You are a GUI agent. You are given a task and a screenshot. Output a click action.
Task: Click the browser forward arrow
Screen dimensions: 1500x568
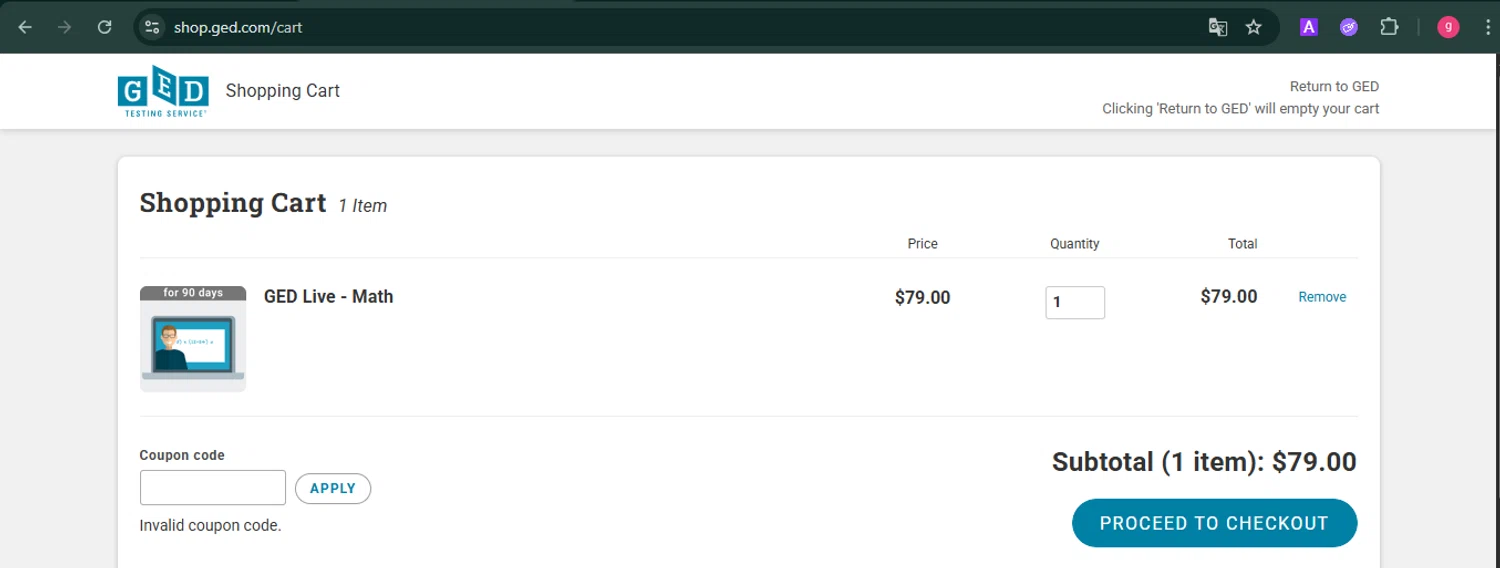click(x=64, y=27)
